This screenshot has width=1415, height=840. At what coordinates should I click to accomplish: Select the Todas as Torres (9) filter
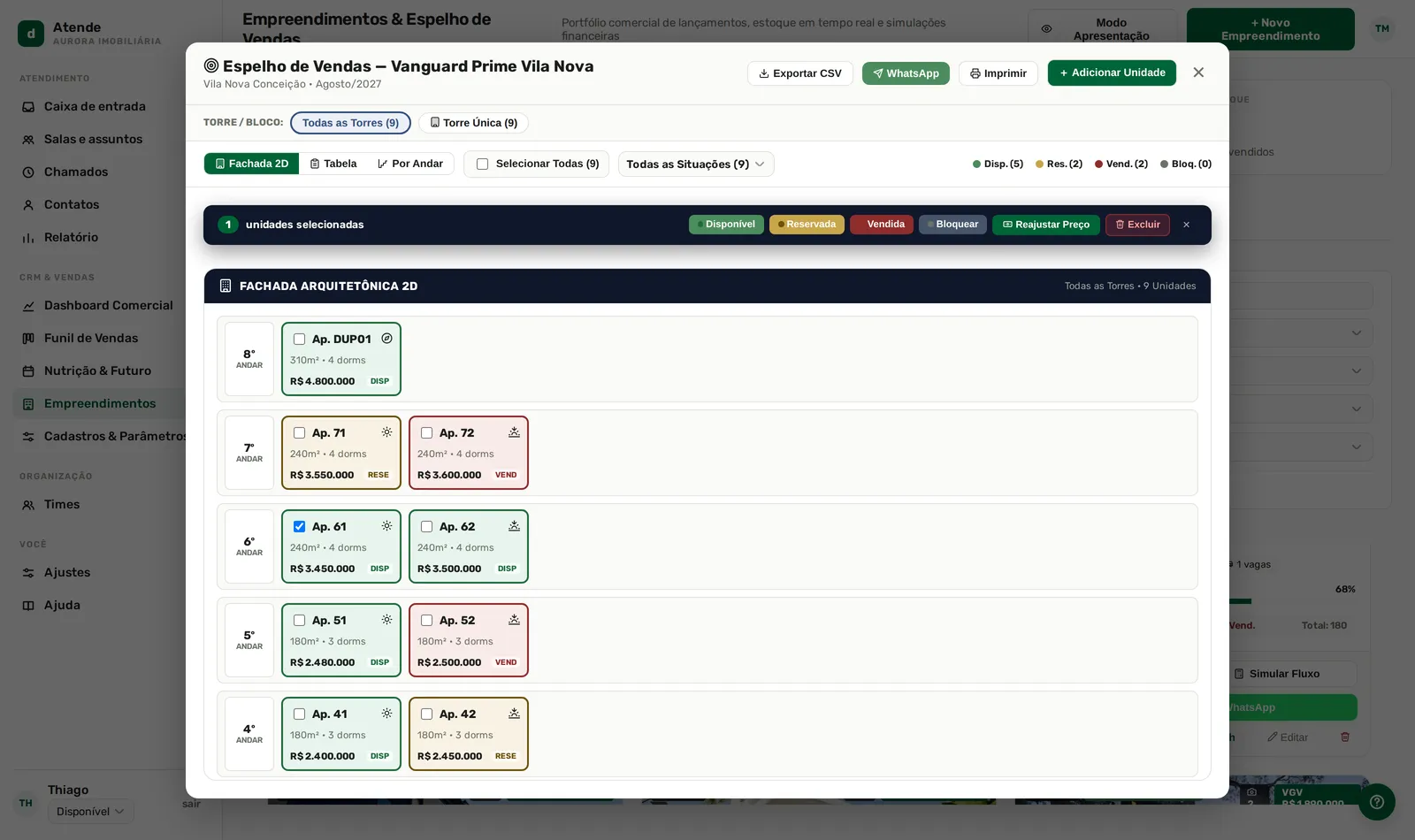tap(350, 123)
